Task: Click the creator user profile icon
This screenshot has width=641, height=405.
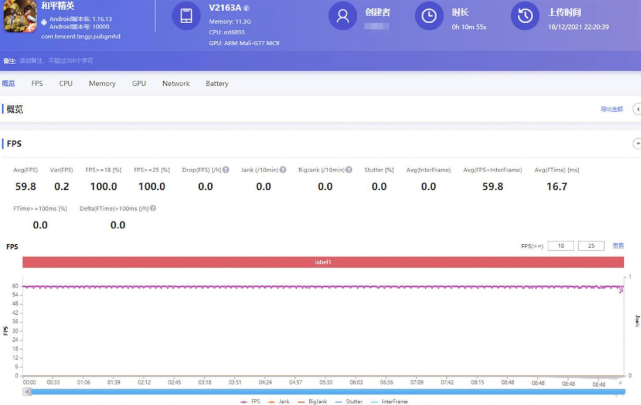Action: [x=344, y=16]
